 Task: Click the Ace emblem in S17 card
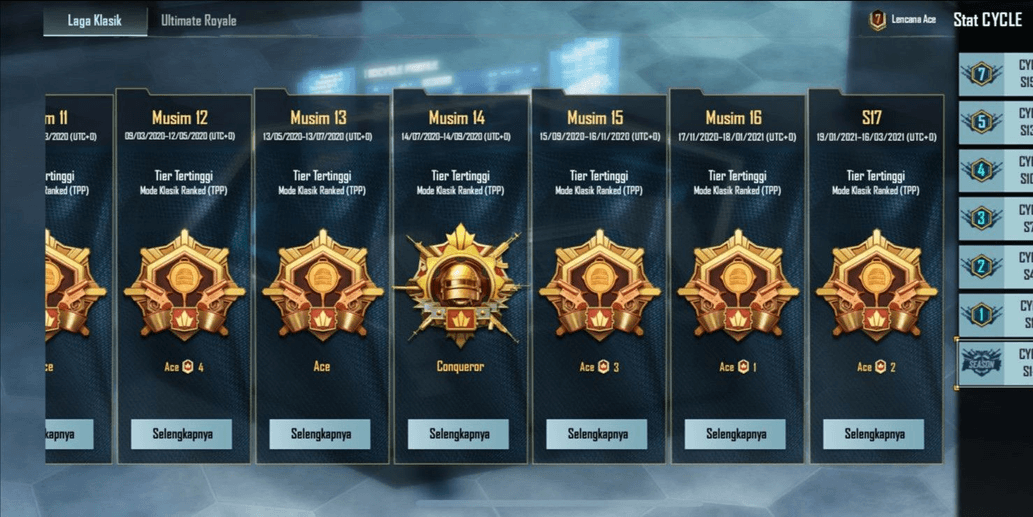(876, 284)
